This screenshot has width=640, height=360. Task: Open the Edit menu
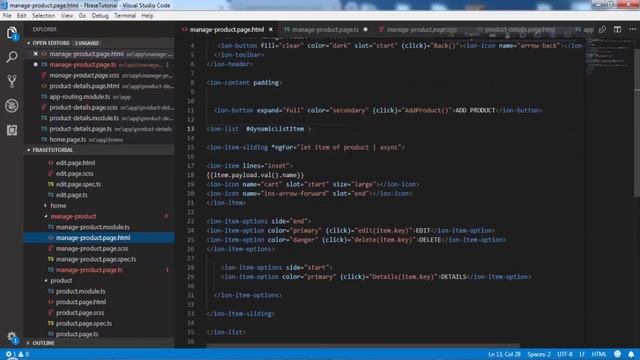click(22, 16)
